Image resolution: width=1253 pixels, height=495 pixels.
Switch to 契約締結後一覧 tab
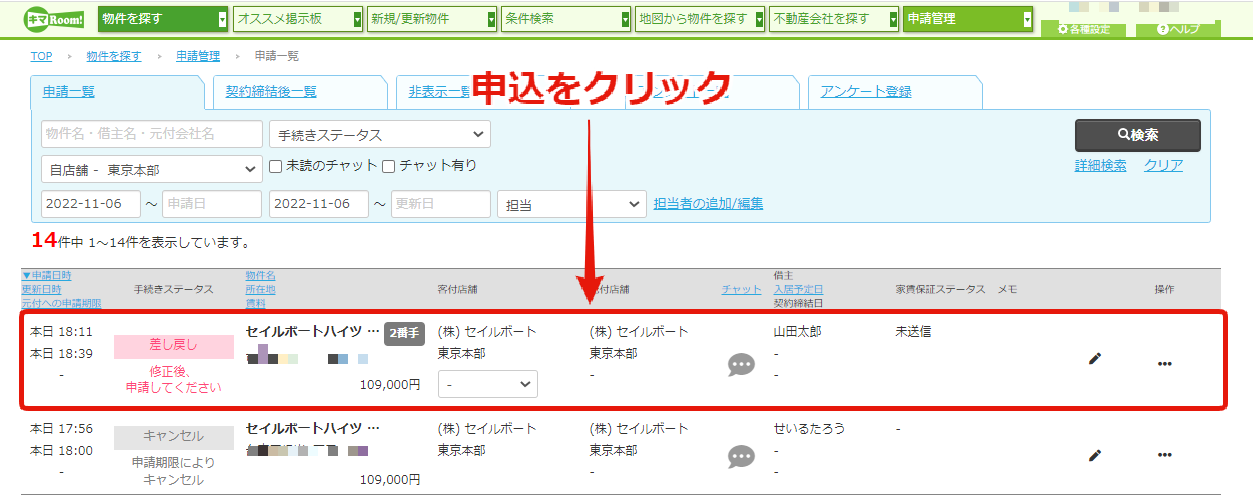point(271,91)
